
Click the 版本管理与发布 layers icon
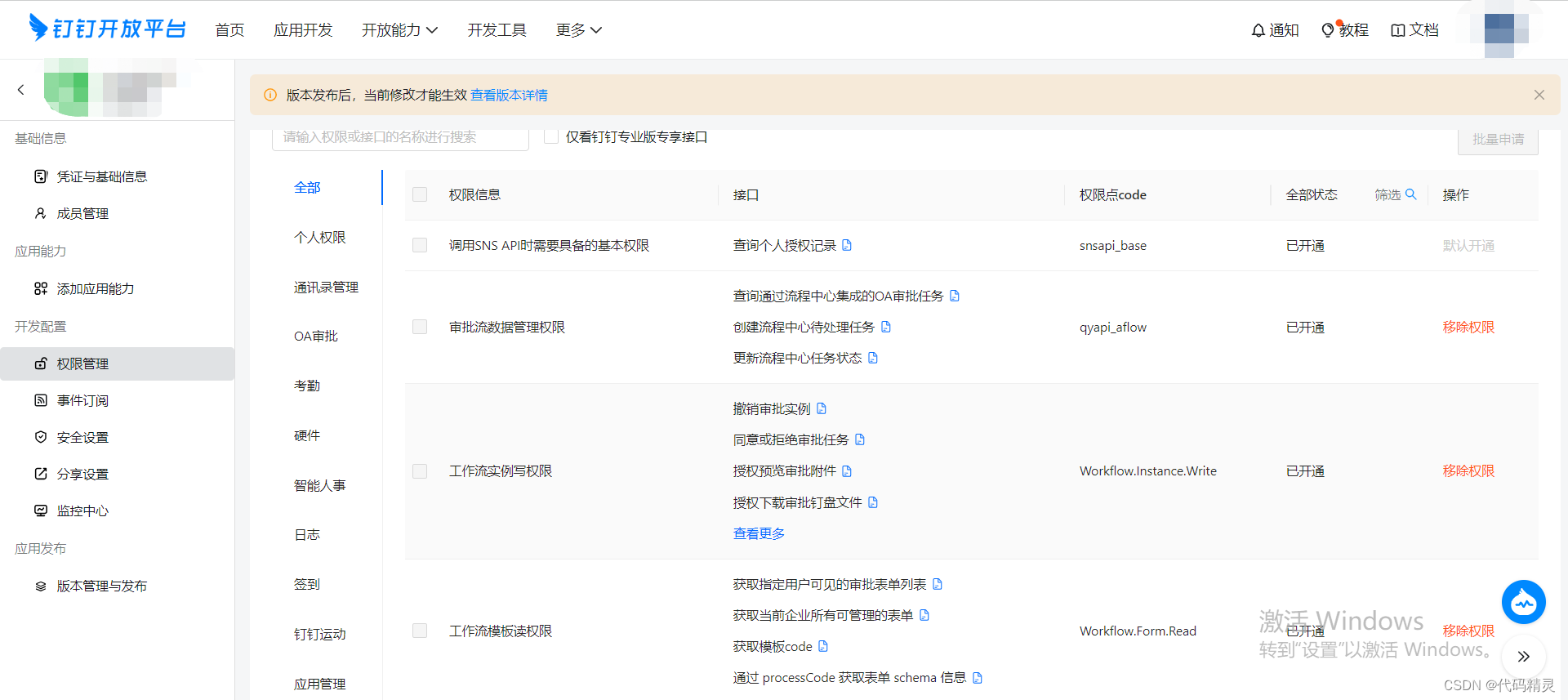tap(41, 586)
